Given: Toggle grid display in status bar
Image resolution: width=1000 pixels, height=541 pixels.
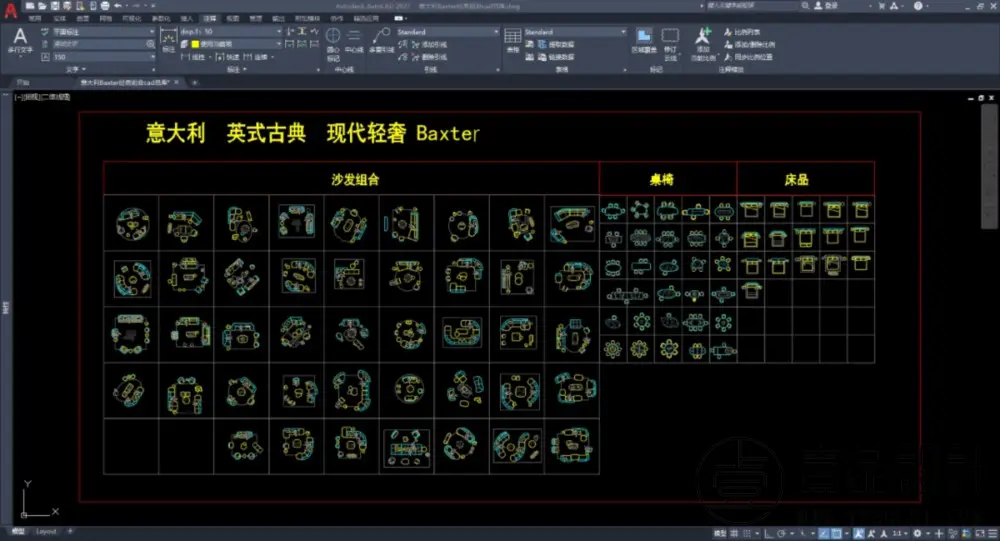Looking at the screenshot, I should (737, 532).
